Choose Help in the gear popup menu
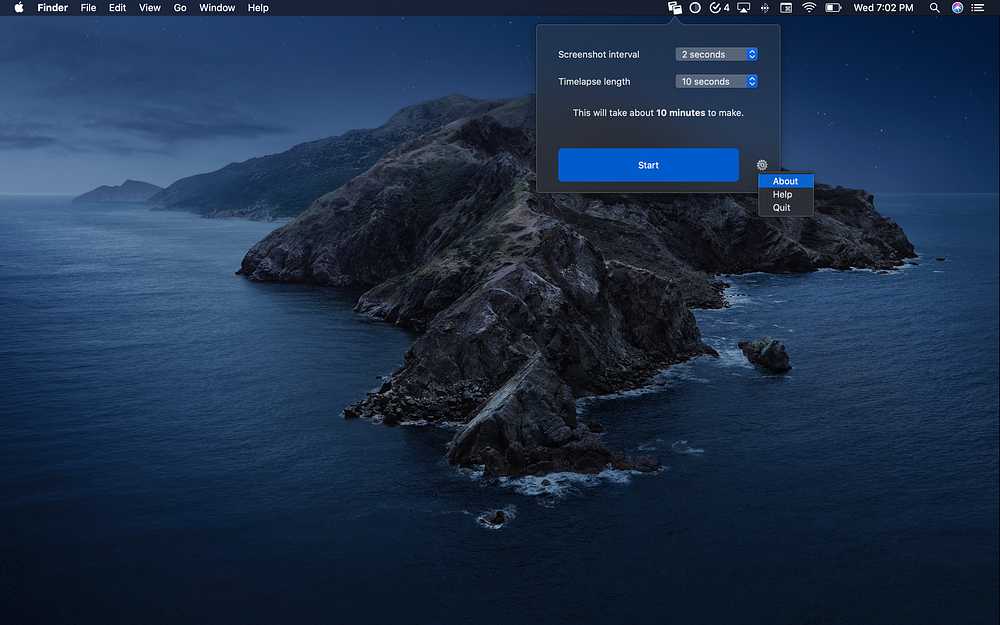The width and height of the screenshot is (1000, 625). coord(782,194)
